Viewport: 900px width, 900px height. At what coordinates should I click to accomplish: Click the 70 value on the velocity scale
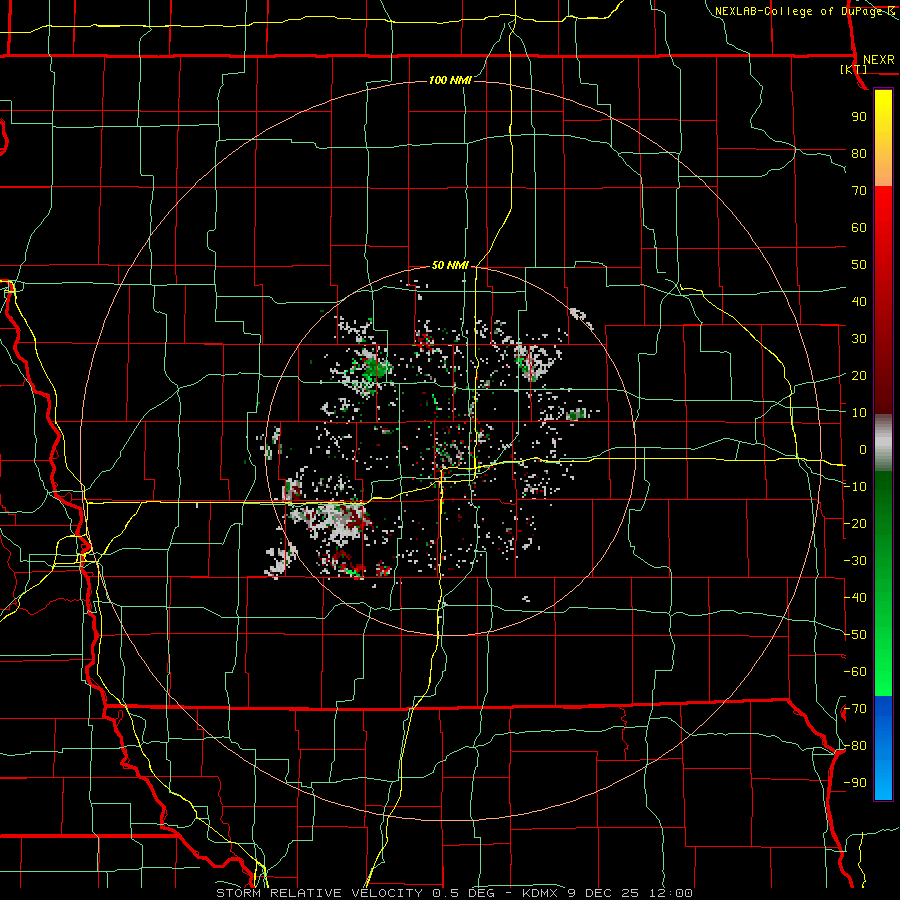[x=859, y=191]
